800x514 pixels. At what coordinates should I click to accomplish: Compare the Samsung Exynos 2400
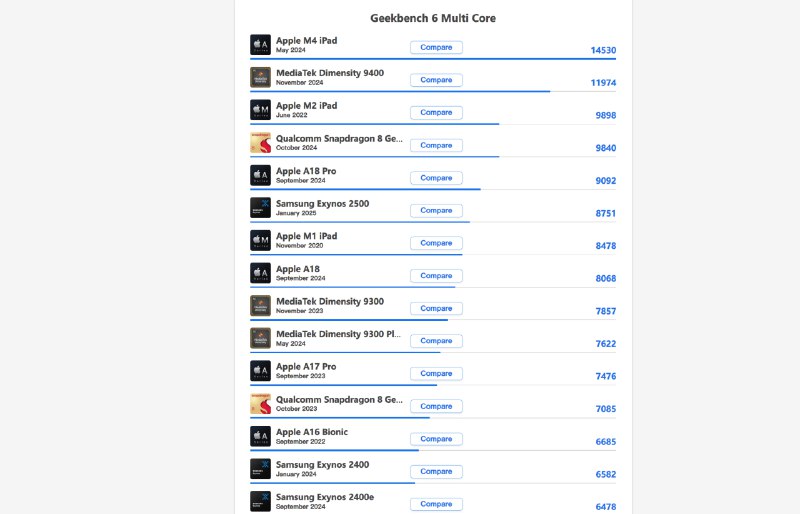[436, 471]
